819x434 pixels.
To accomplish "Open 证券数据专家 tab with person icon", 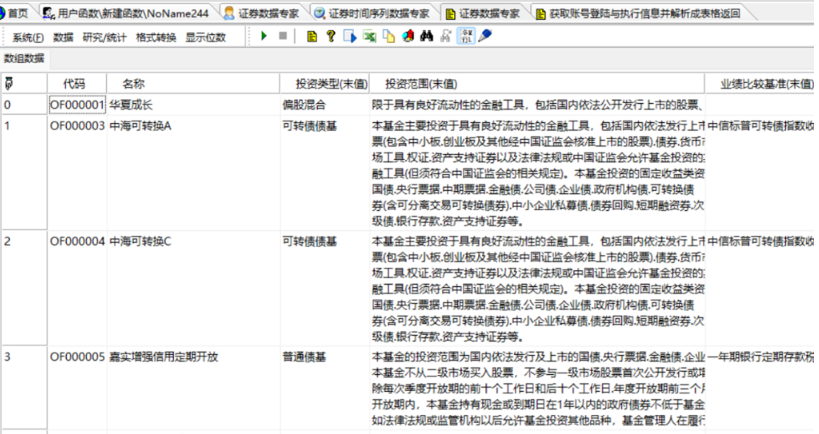I will 262,13.
